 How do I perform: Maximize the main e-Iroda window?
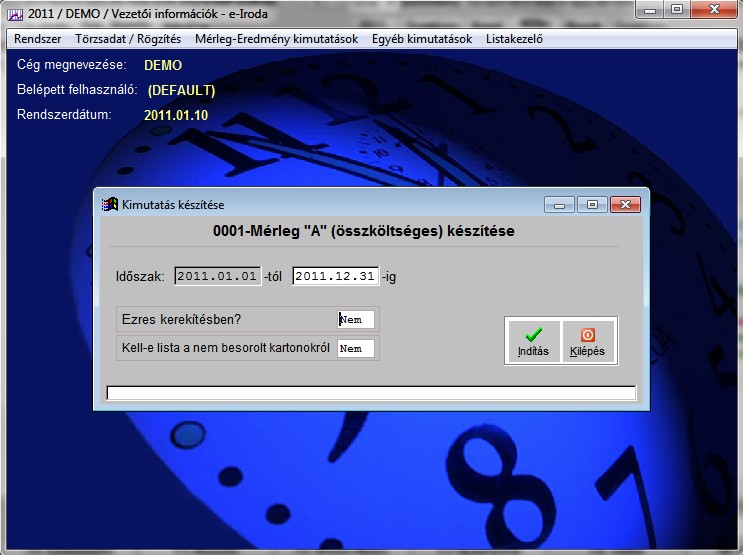point(677,10)
